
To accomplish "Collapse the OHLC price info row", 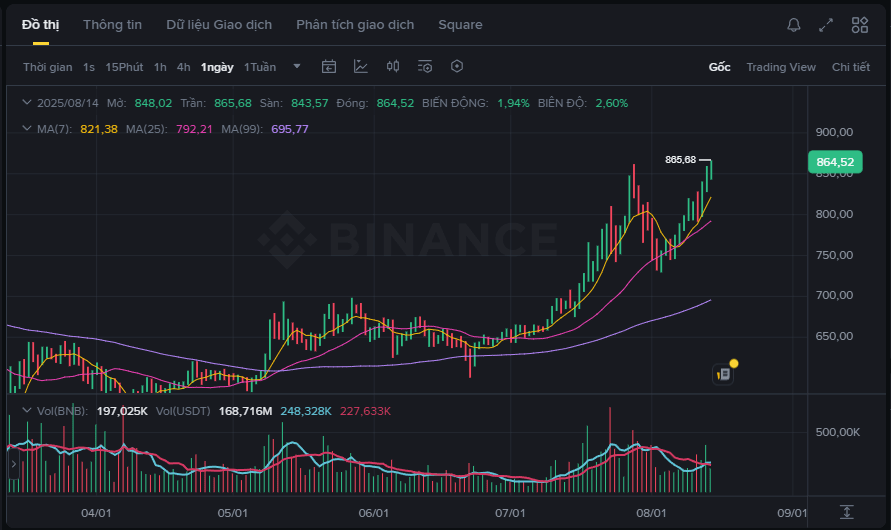I will (28, 103).
